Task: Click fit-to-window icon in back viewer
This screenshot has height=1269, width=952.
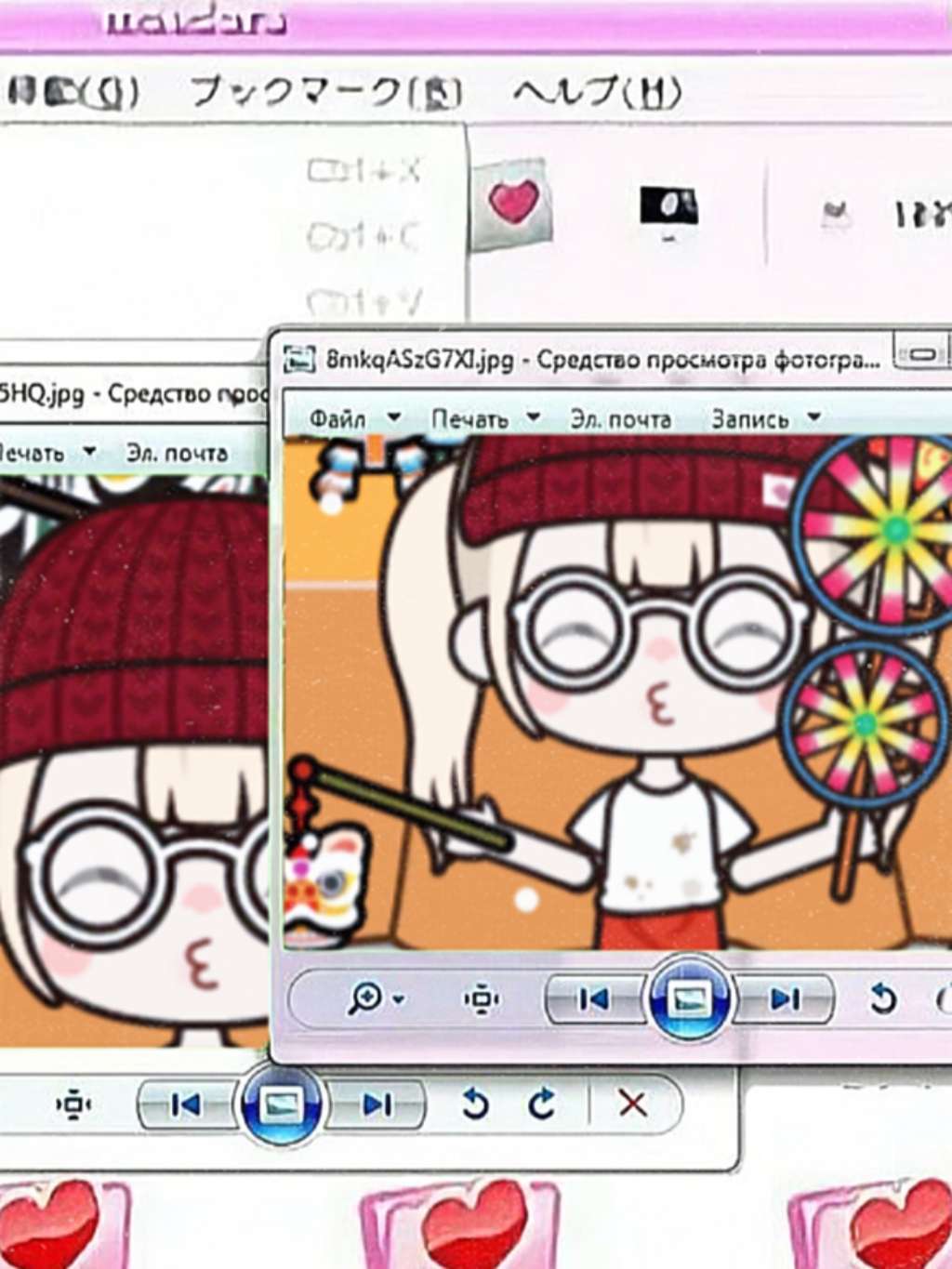Action: pos(73,1104)
